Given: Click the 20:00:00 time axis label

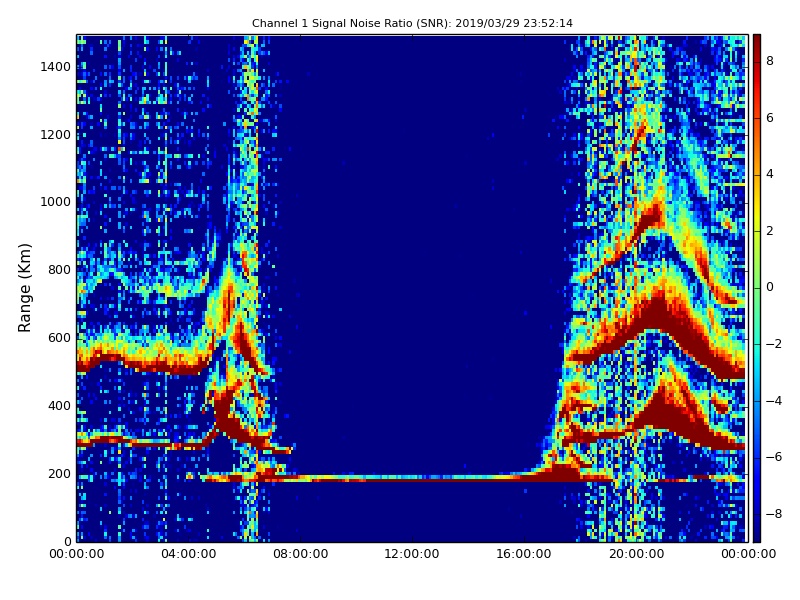Looking at the screenshot, I should click(636, 554).
